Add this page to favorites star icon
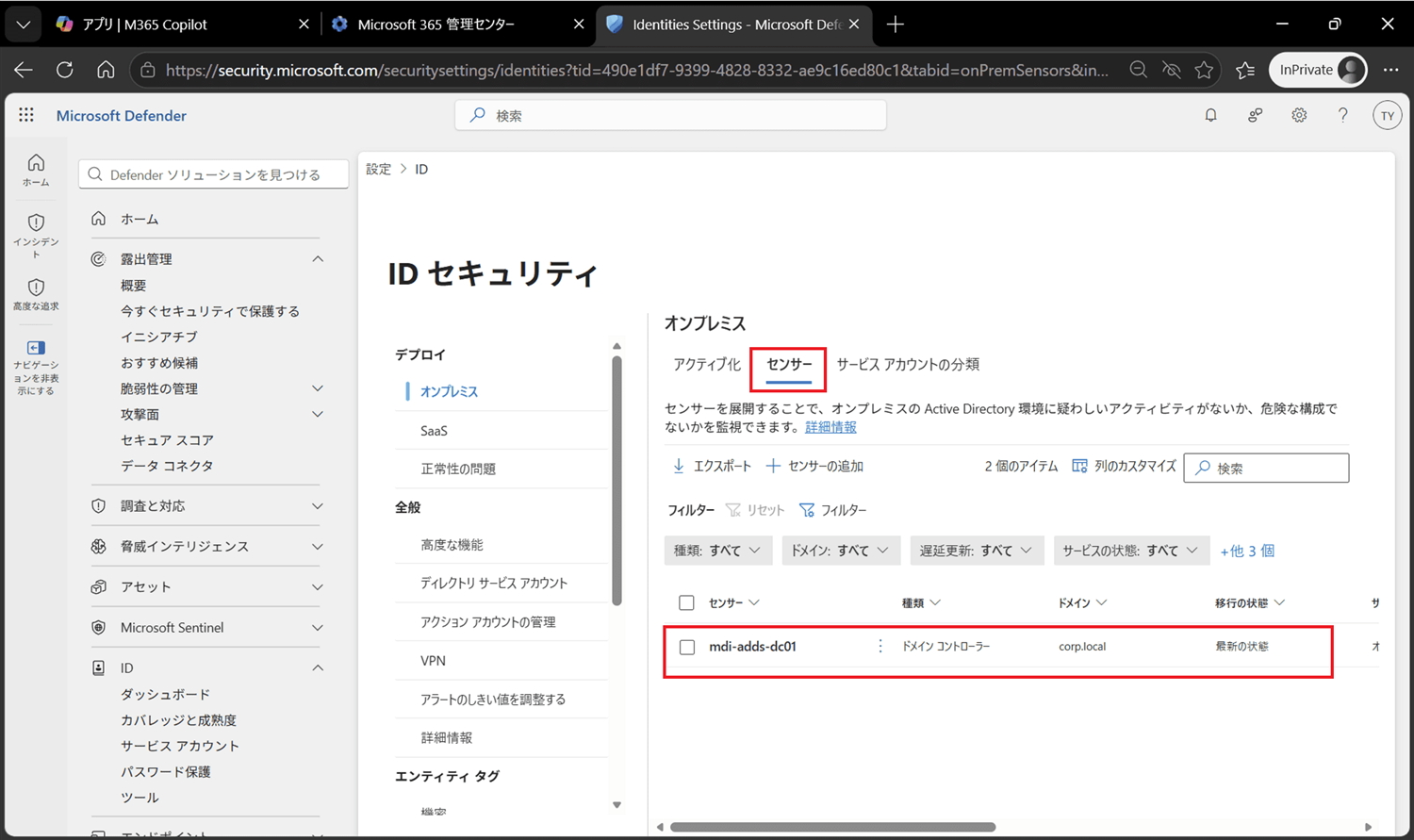Viewport: 1414px width, 840px height. tap(1204, 70)
